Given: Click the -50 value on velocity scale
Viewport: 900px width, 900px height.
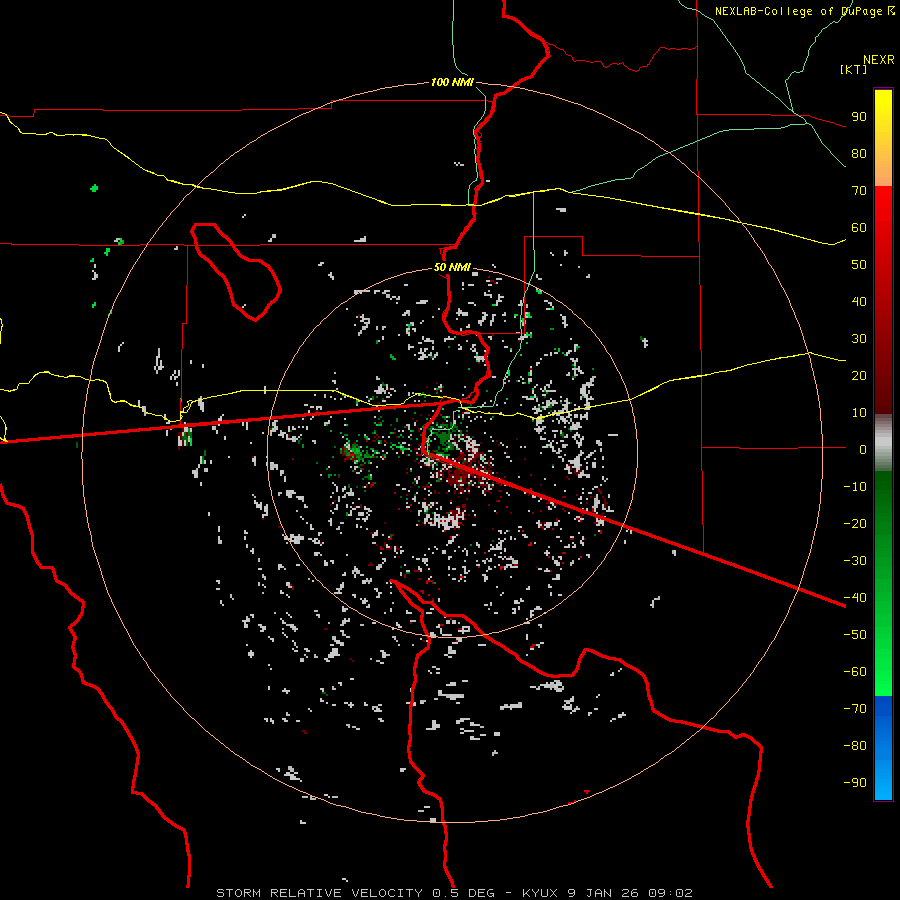Looking at the screenshot, I should 855,635.
